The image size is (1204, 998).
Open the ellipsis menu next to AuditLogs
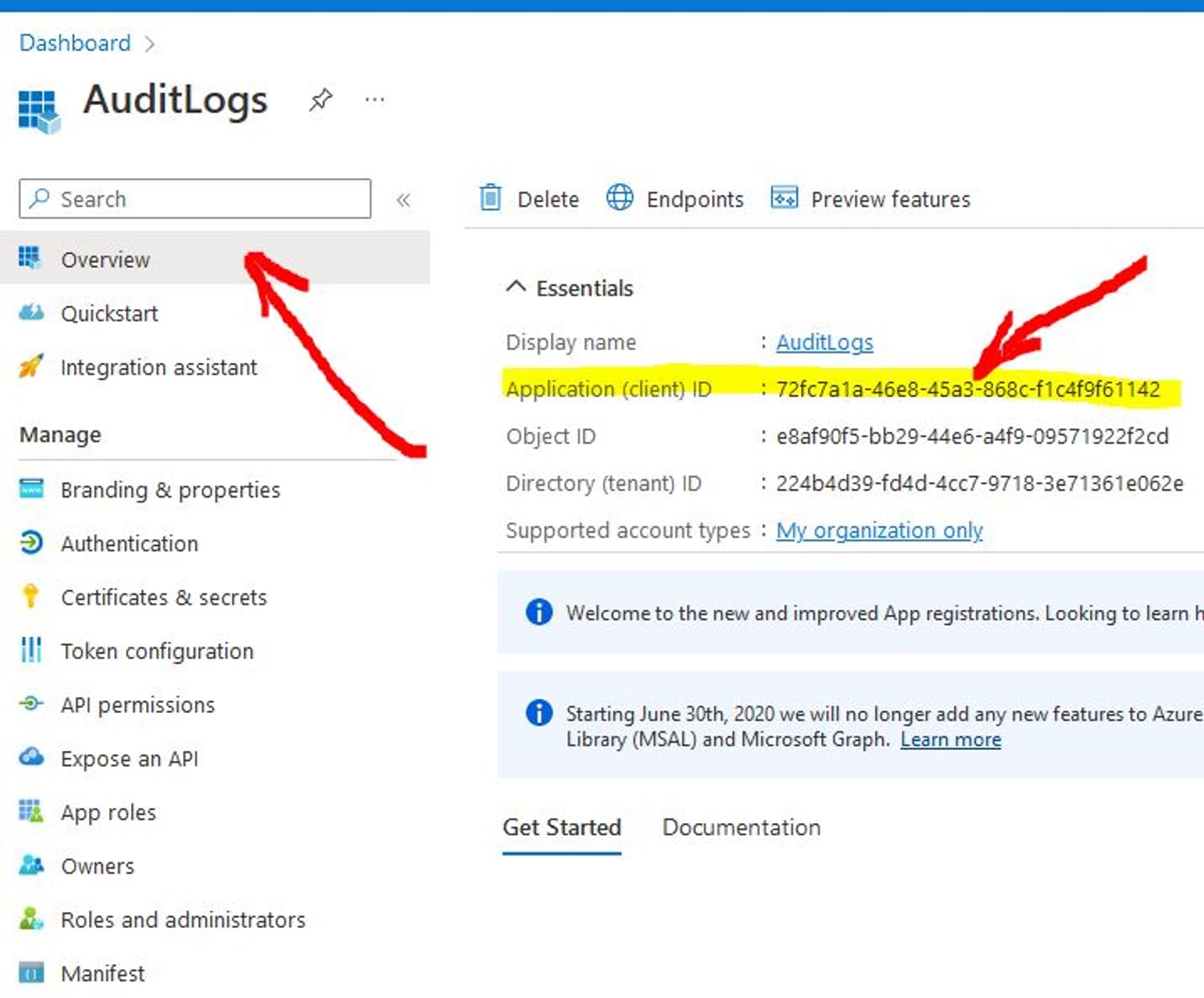point(374,99)
